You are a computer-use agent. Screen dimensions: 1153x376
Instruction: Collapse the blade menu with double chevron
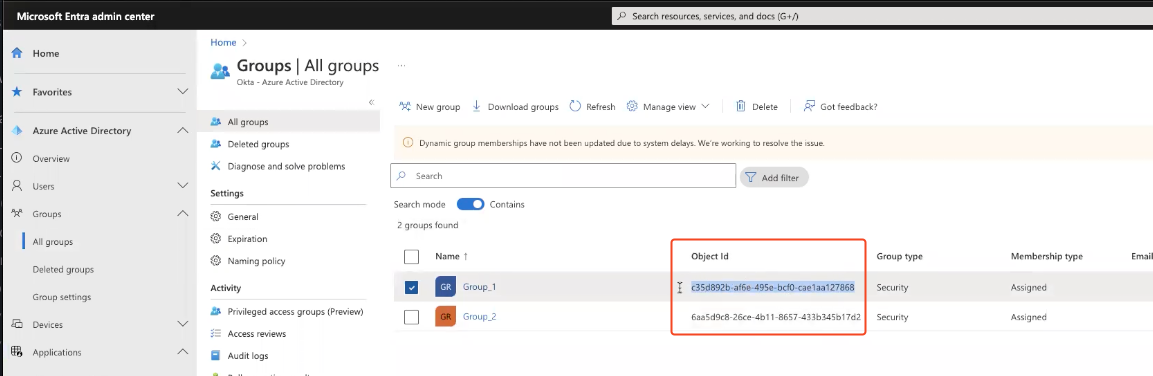click(x=371, y=102)
